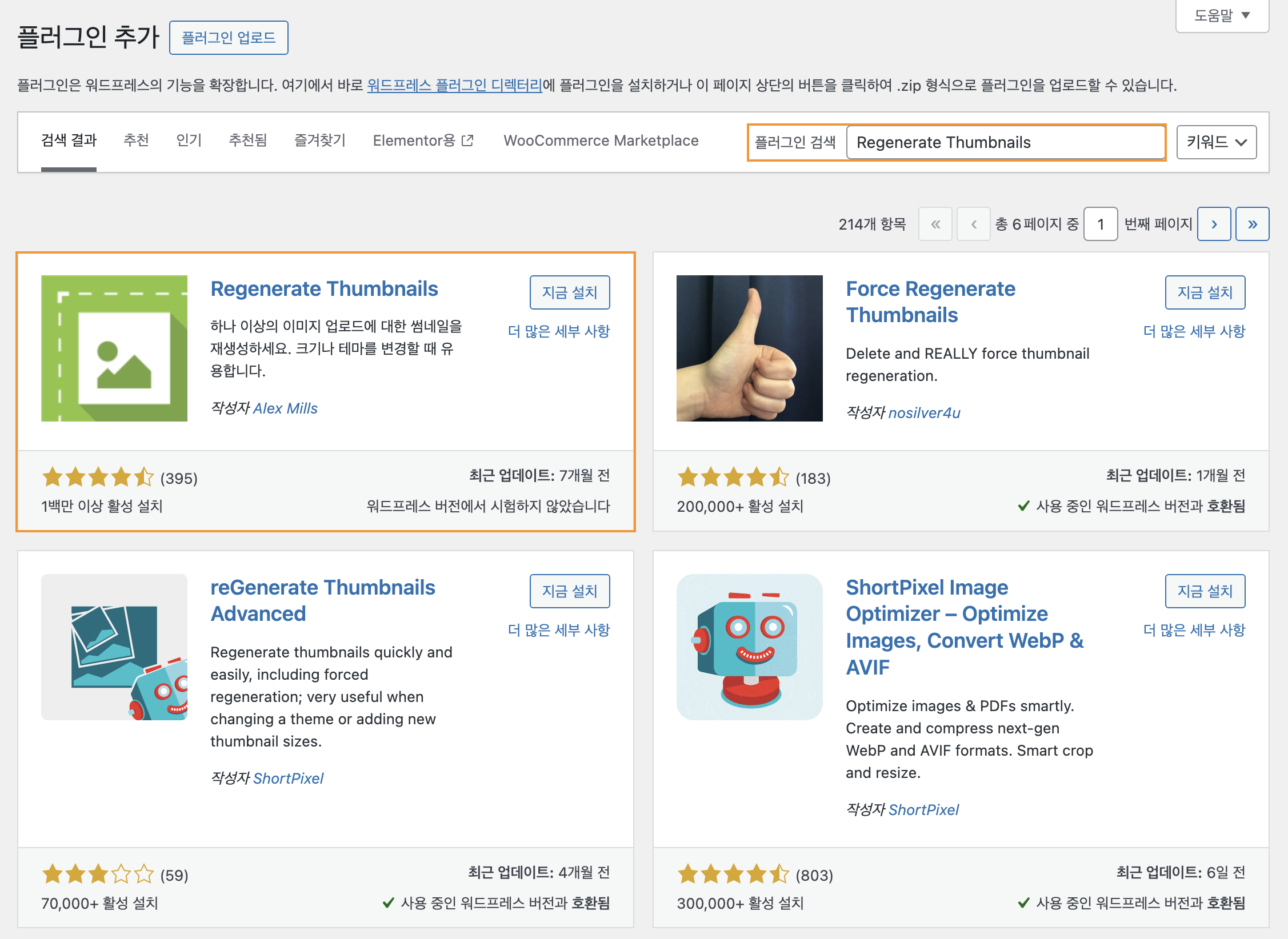
Task: Install the ShortPixel Image Optimizer plugin
Action: 1205,591
